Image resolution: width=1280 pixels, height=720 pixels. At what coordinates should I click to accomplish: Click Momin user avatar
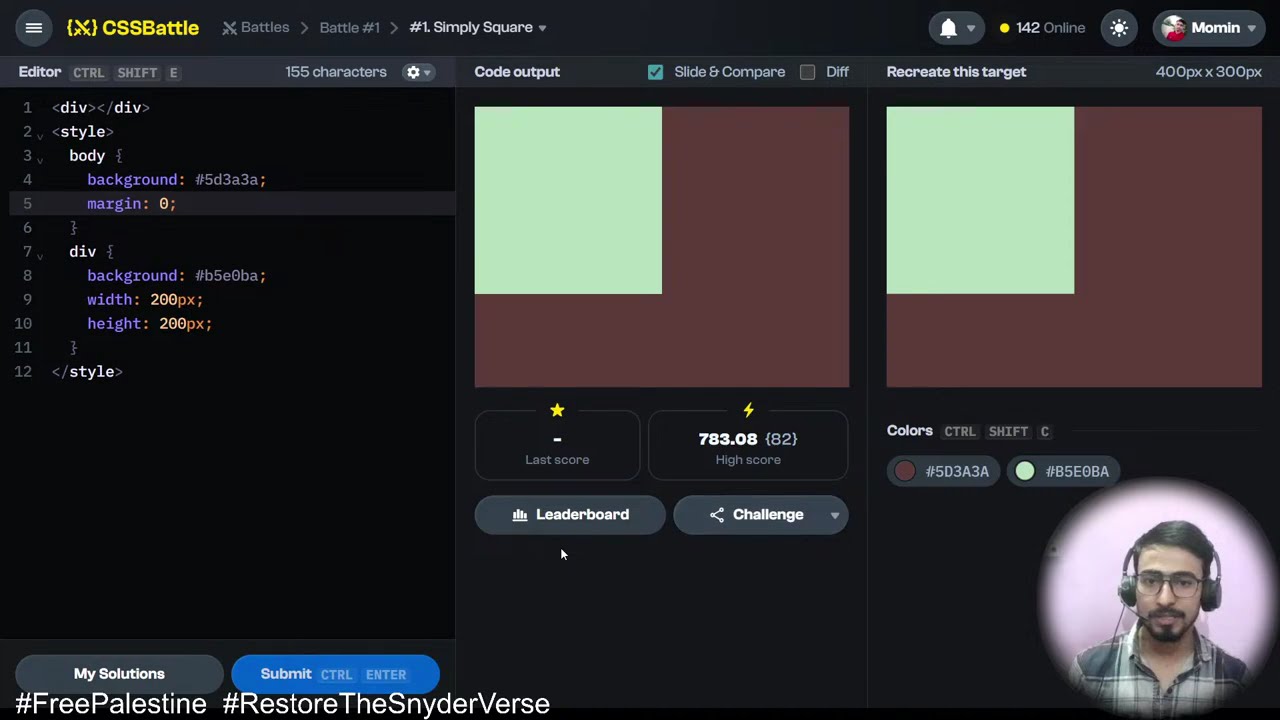coord(1174,28)
